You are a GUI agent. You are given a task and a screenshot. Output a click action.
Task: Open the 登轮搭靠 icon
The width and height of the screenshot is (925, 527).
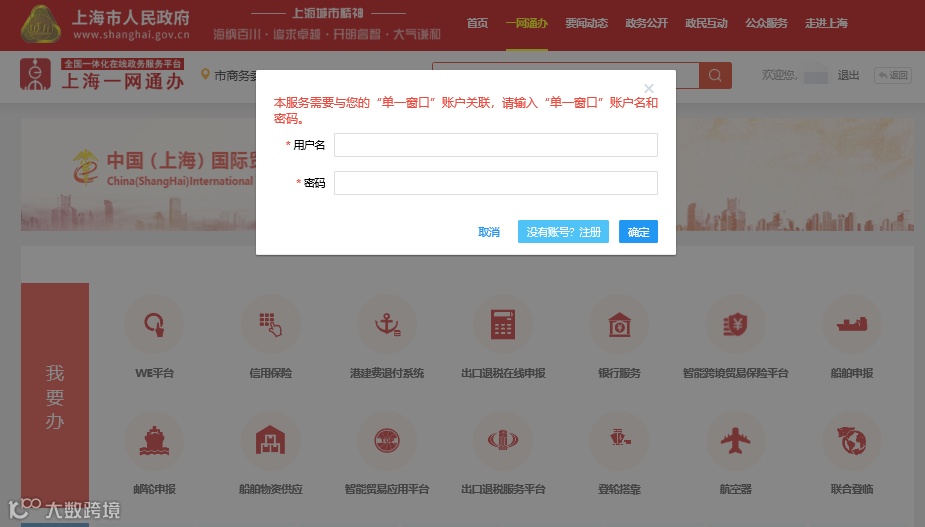619,441
